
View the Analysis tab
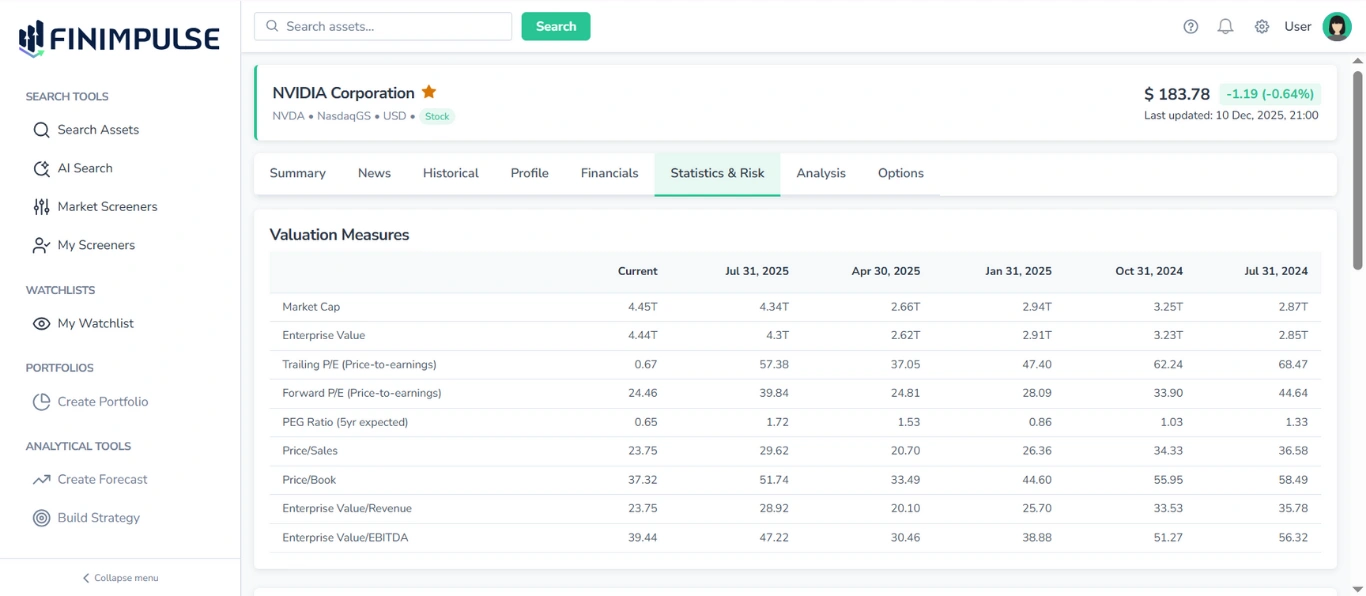click(x=821, y=173)
